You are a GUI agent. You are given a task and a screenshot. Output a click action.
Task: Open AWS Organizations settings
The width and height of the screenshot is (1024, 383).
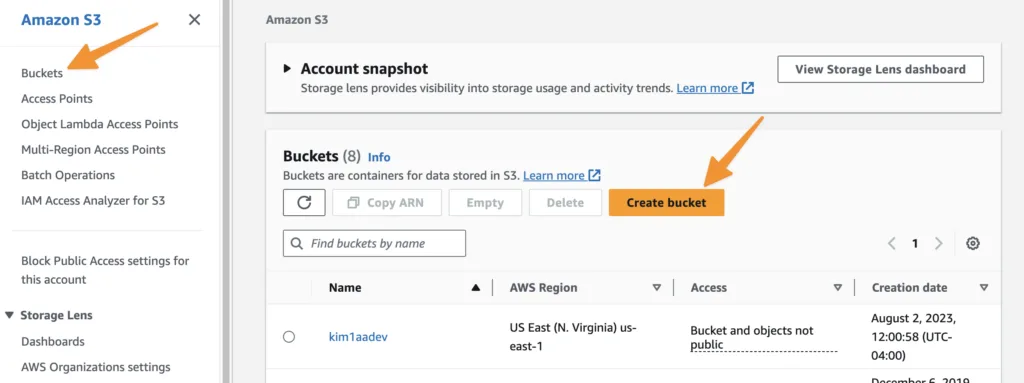(x=96, y=367)
